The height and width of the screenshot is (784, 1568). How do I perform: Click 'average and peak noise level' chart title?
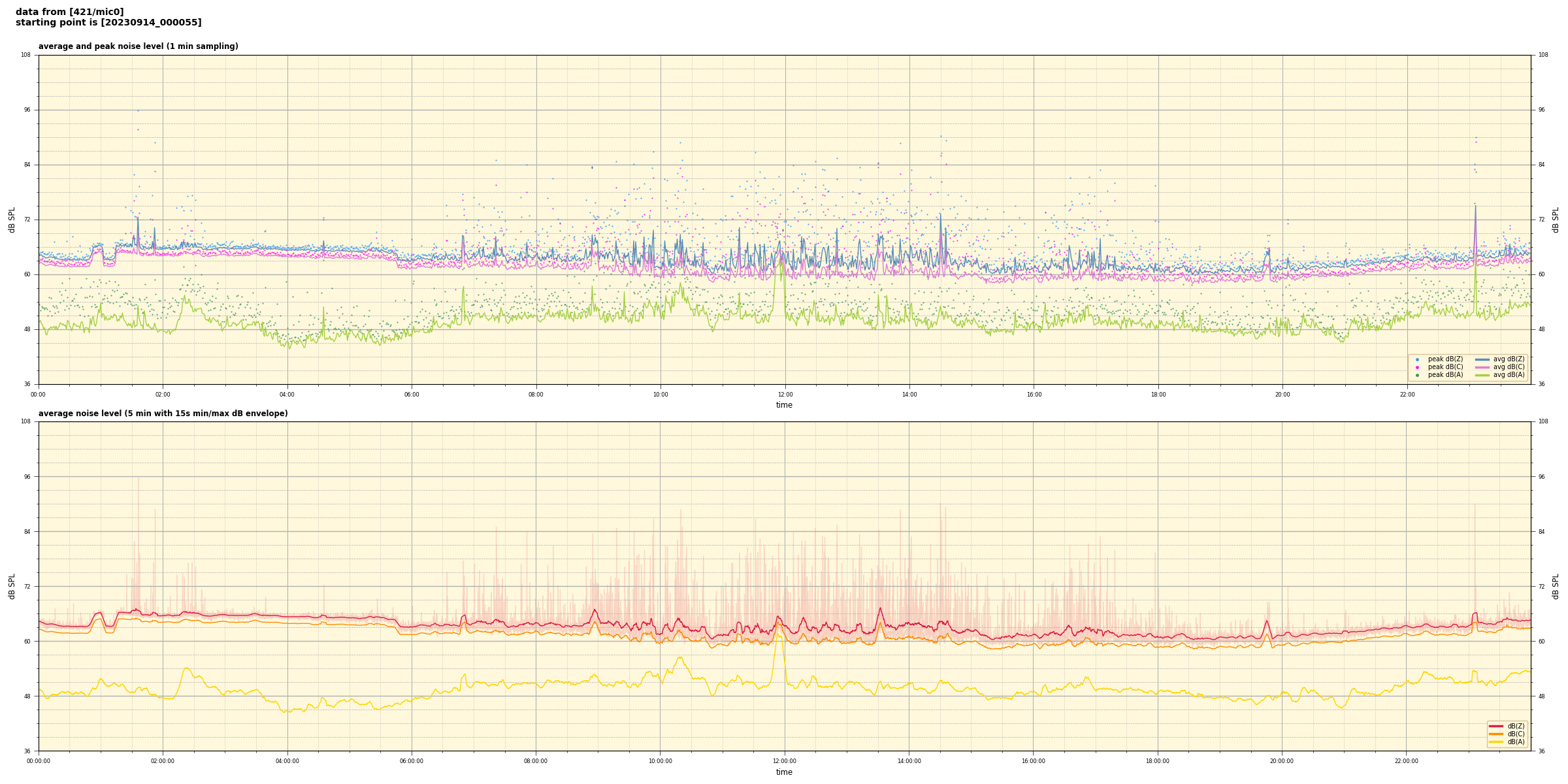click(138, 46)
